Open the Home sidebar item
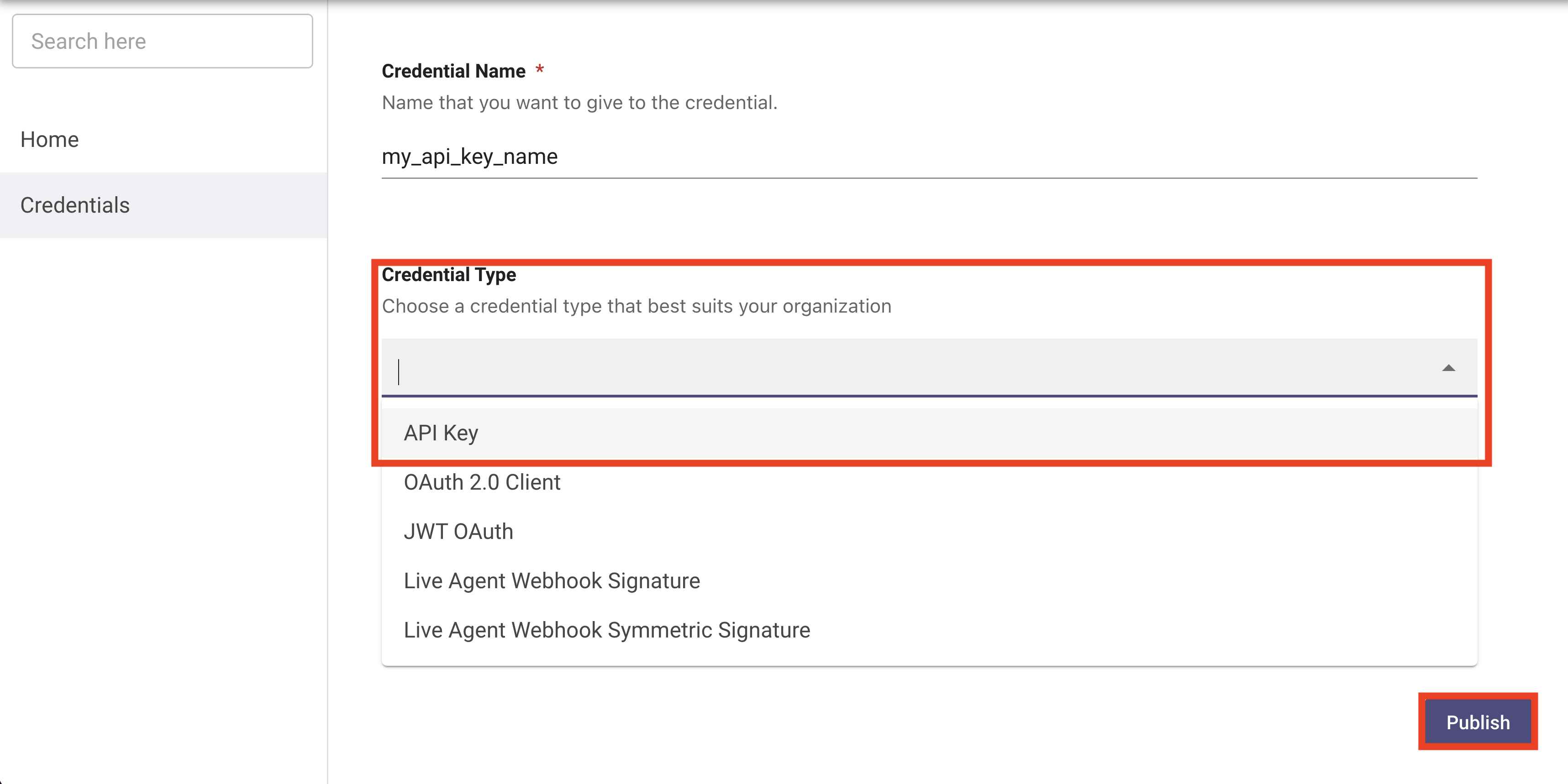Image resolution: width=1568 pixels, height=784 pixels. pos(50,139)
